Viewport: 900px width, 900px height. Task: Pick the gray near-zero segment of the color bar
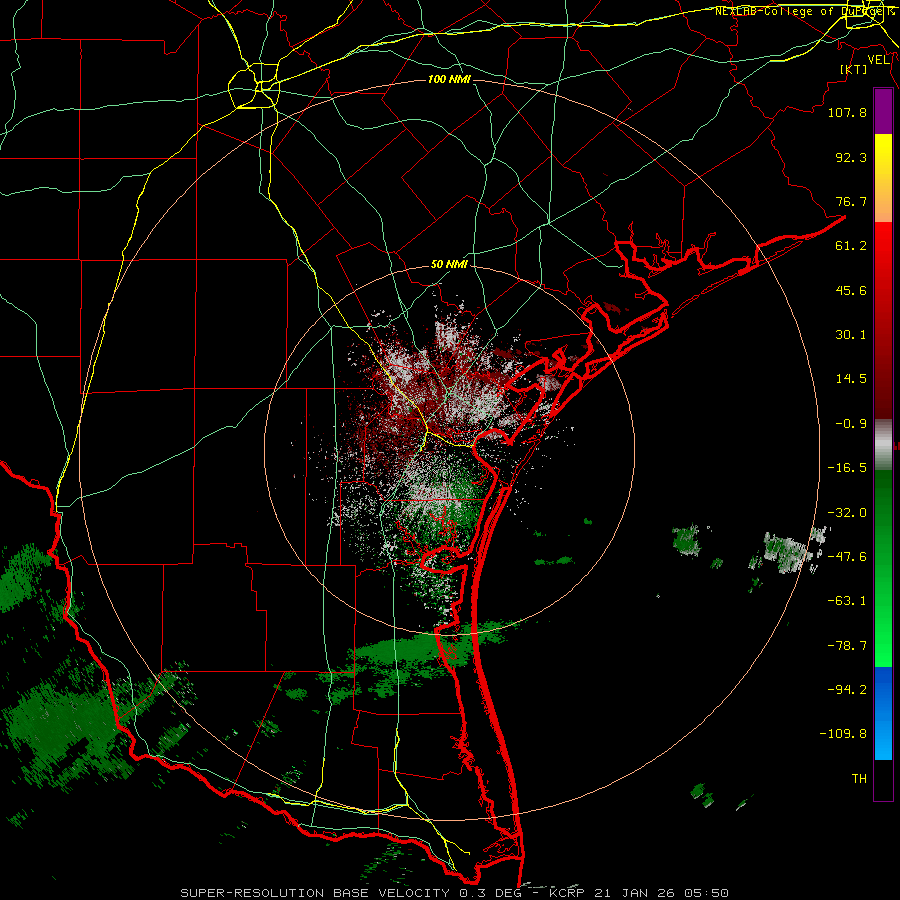883,443
